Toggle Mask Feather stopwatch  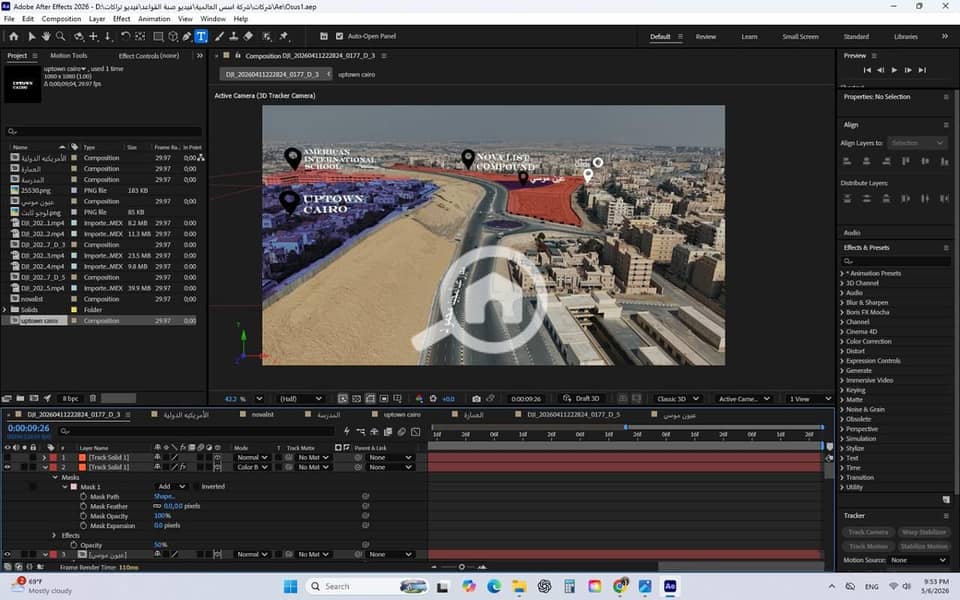[x=83, y=506]
